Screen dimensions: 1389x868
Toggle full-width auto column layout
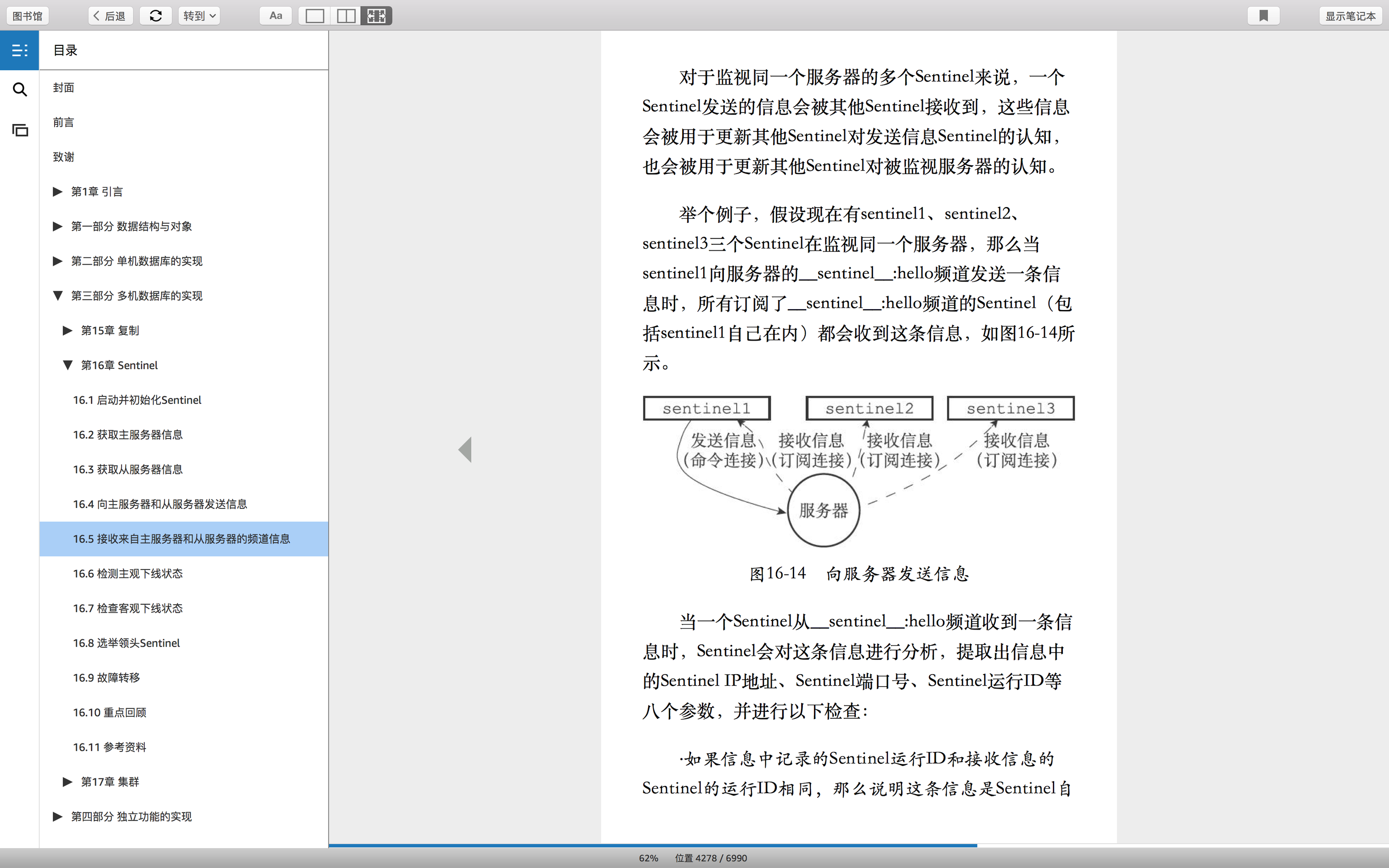pos(377,16)
